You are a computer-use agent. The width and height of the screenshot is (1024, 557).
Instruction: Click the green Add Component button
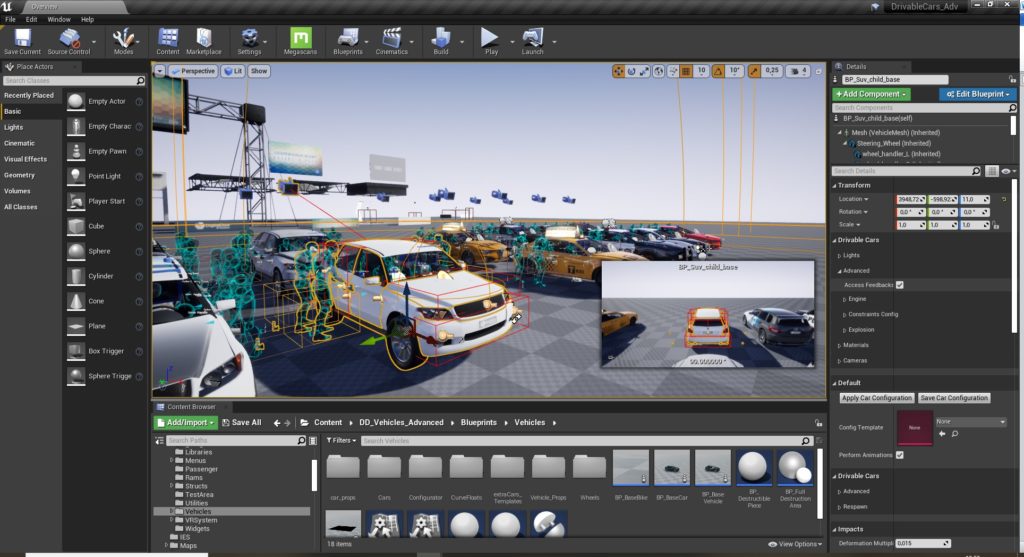click(871, 94)
